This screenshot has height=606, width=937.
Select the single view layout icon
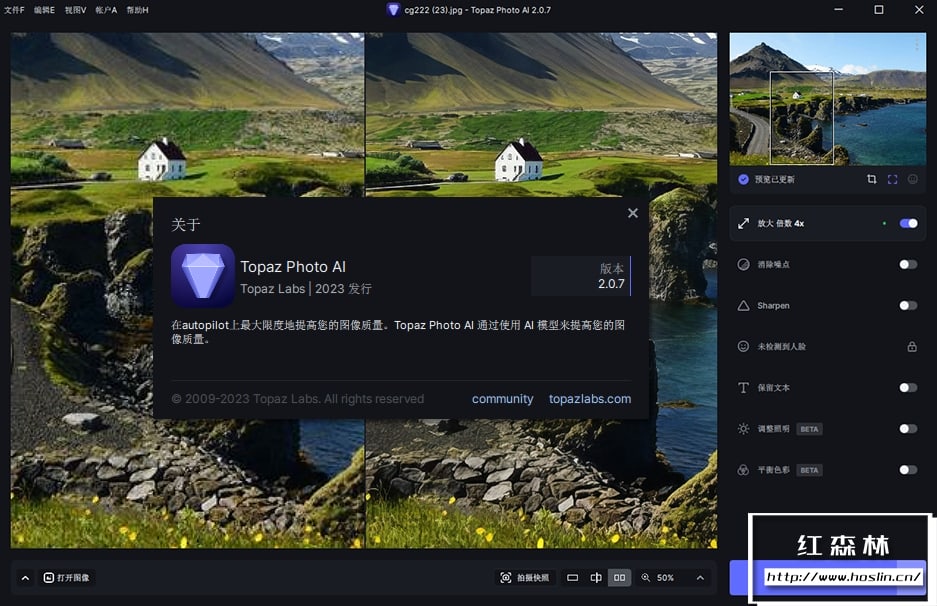point(572,578)
